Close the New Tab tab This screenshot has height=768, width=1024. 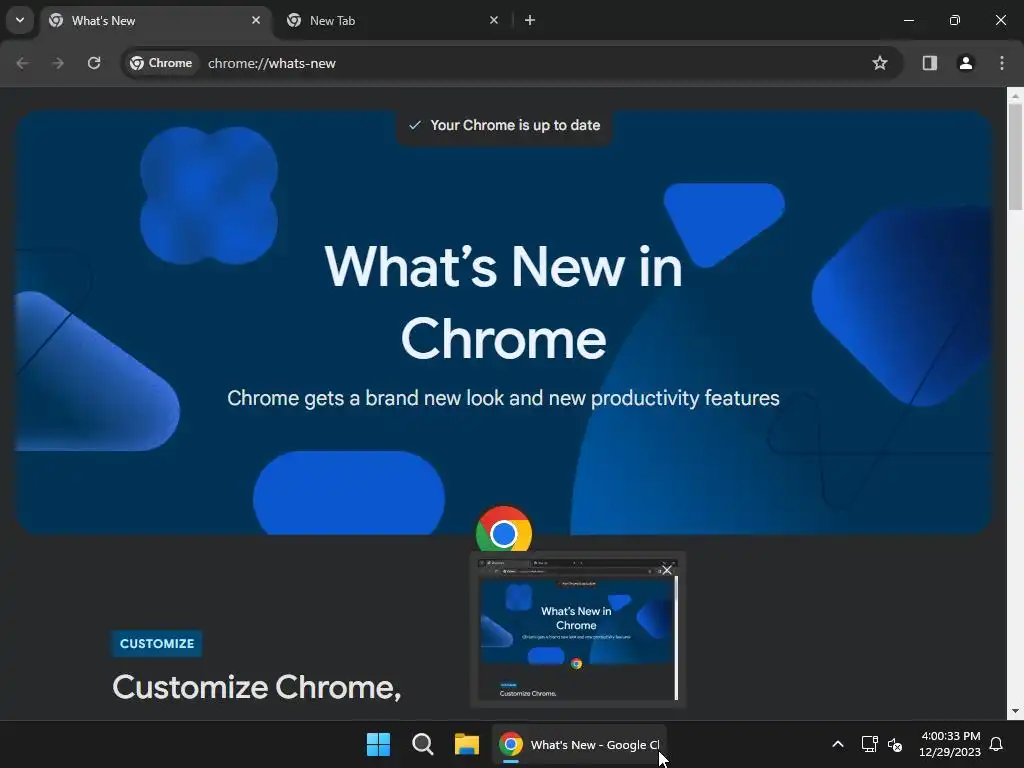(x=494, y=20)
